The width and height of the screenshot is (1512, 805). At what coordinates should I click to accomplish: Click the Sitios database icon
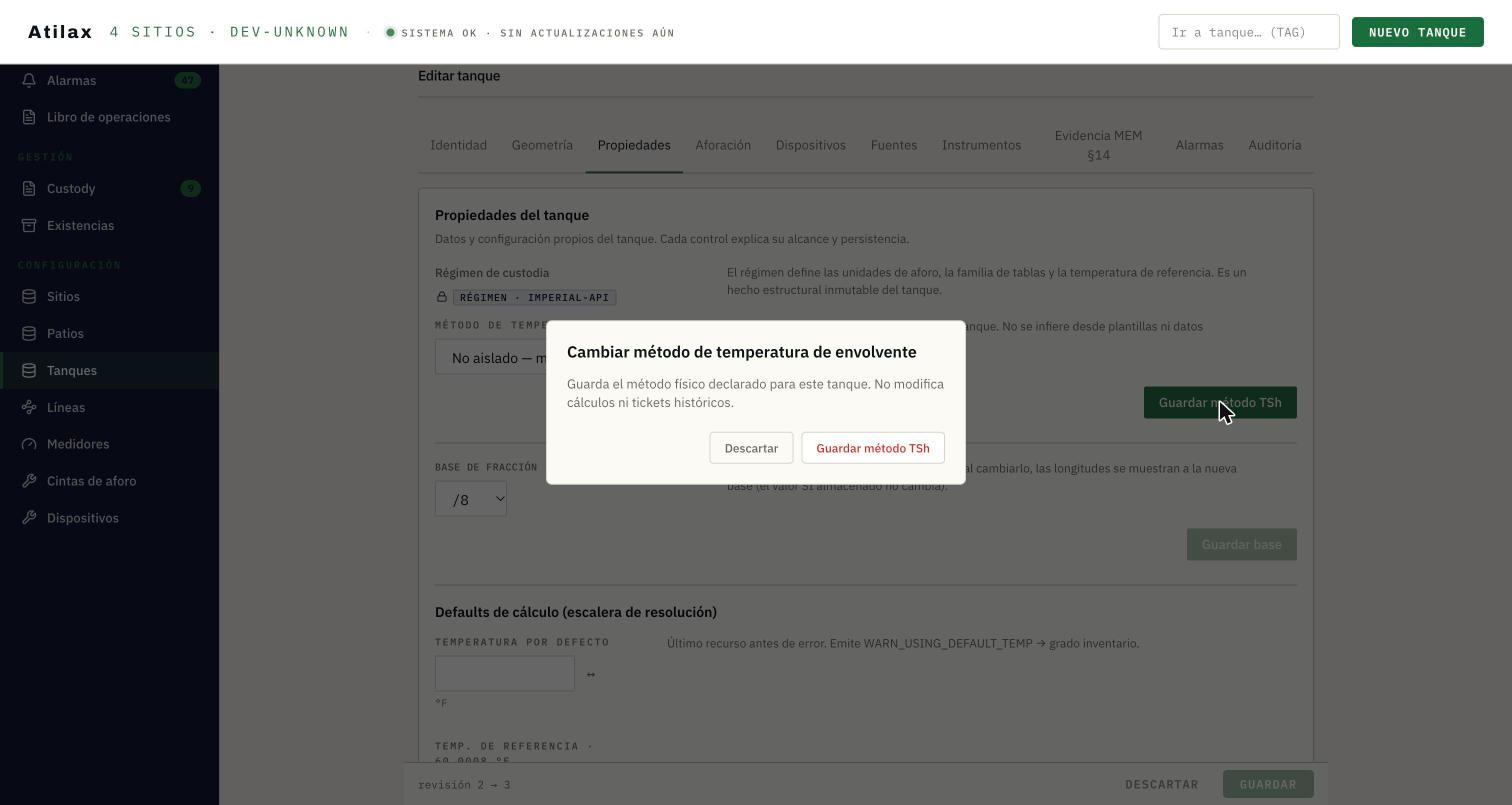click(29, 296)
